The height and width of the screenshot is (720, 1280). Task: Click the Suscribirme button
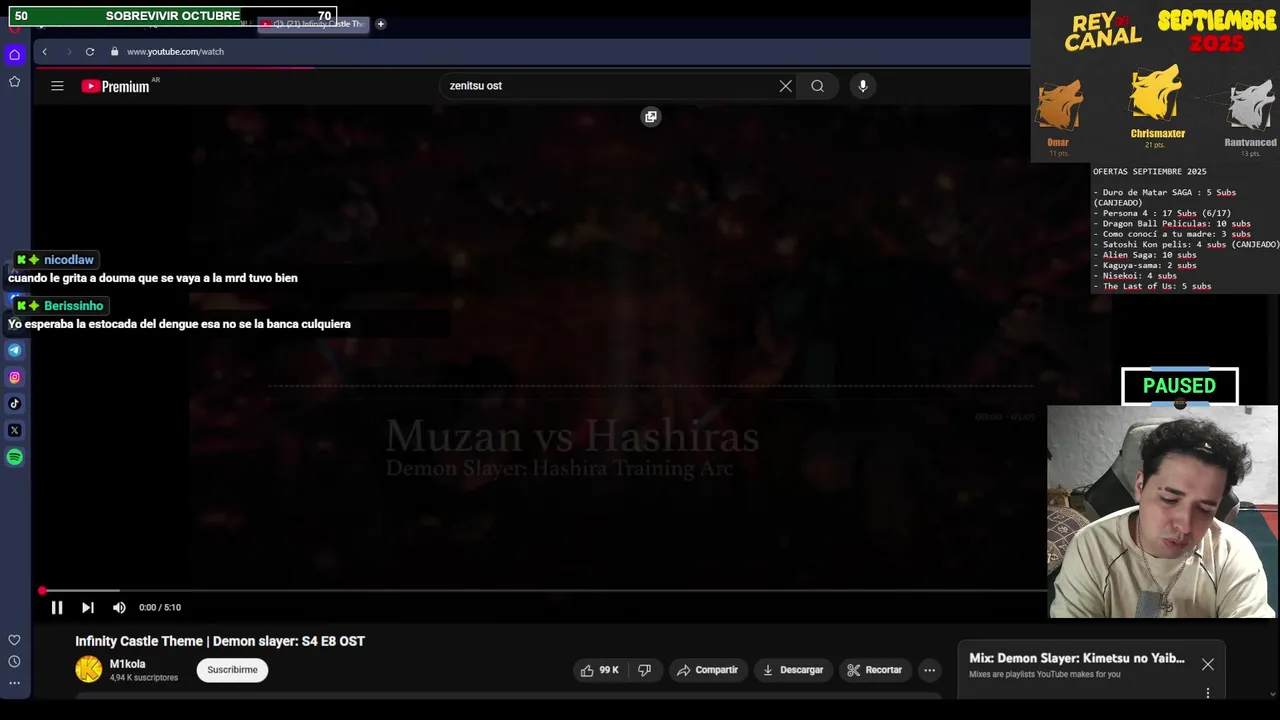[232, 670]
